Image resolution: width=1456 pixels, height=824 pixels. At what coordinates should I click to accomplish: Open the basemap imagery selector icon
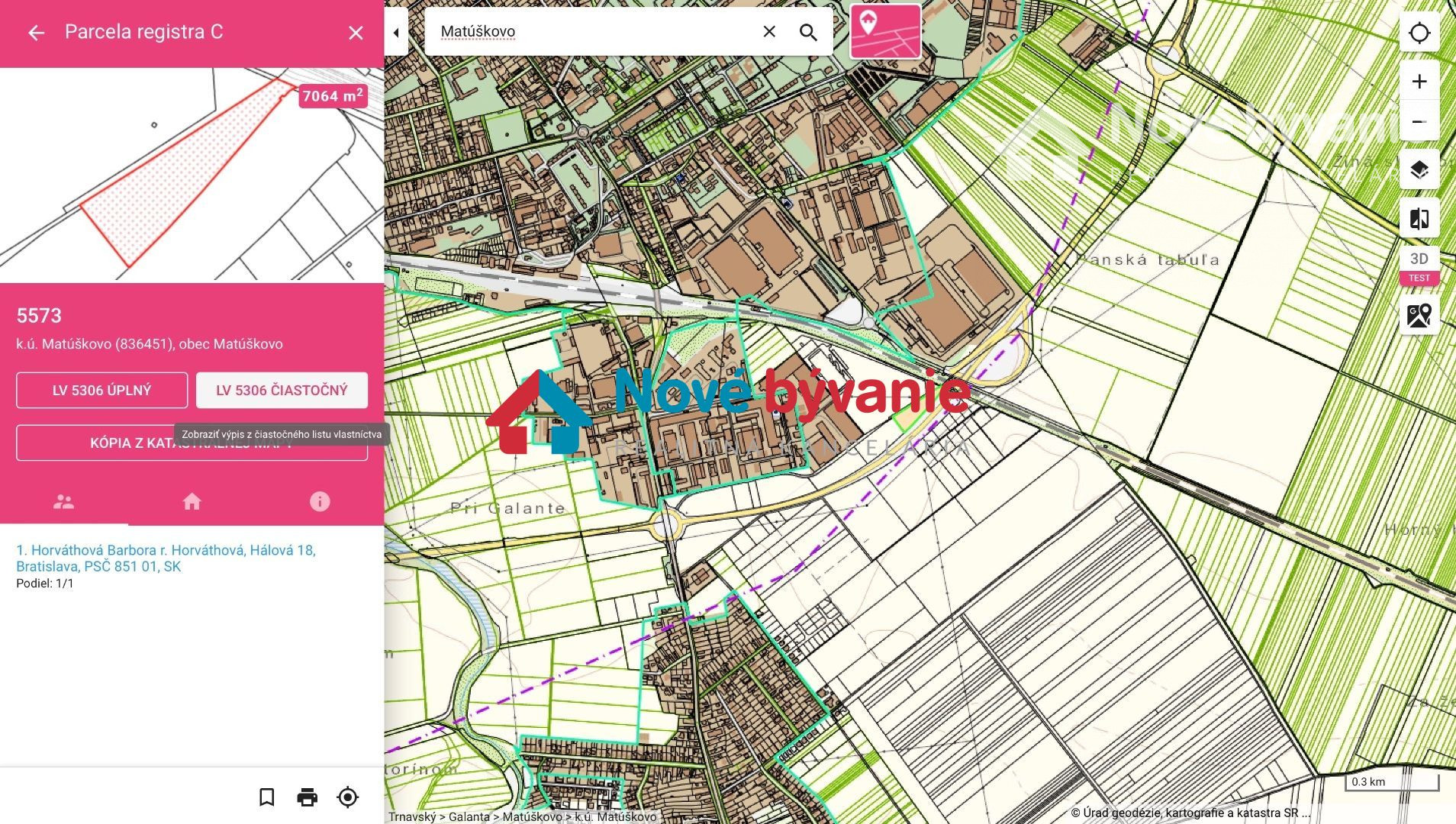1419,315
